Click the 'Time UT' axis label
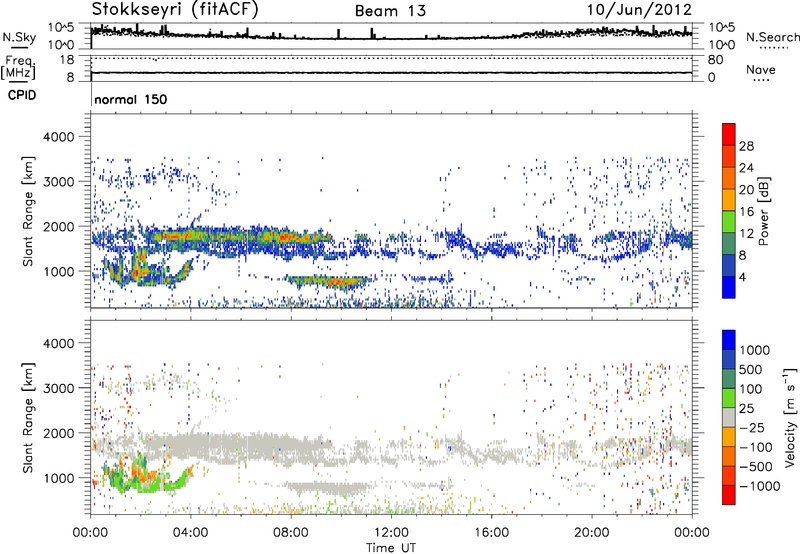The width and height of the screenshot is (800, 554). [391, 548]
